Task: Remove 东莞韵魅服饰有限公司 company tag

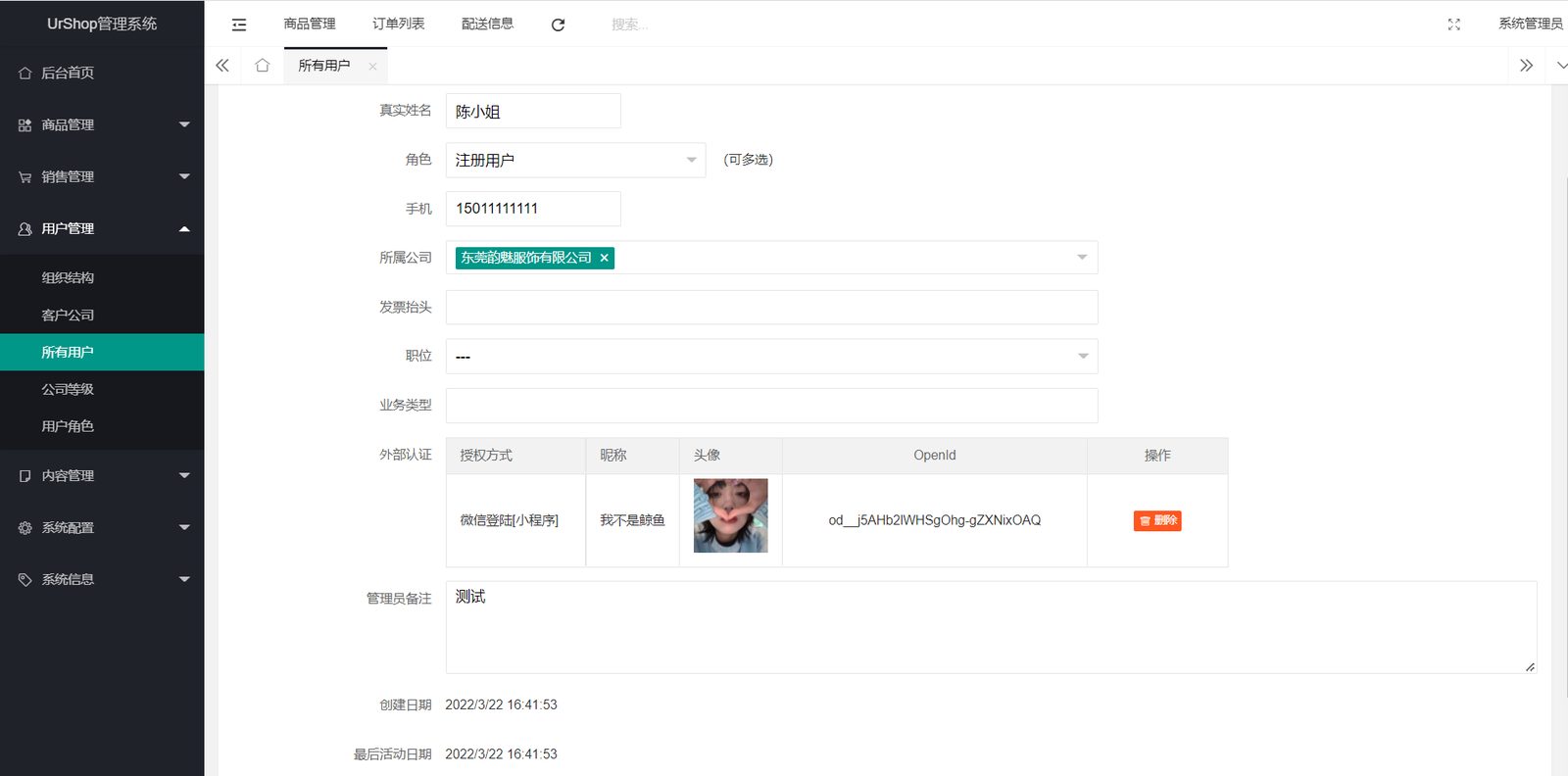Action: click(x=604, y=258)
